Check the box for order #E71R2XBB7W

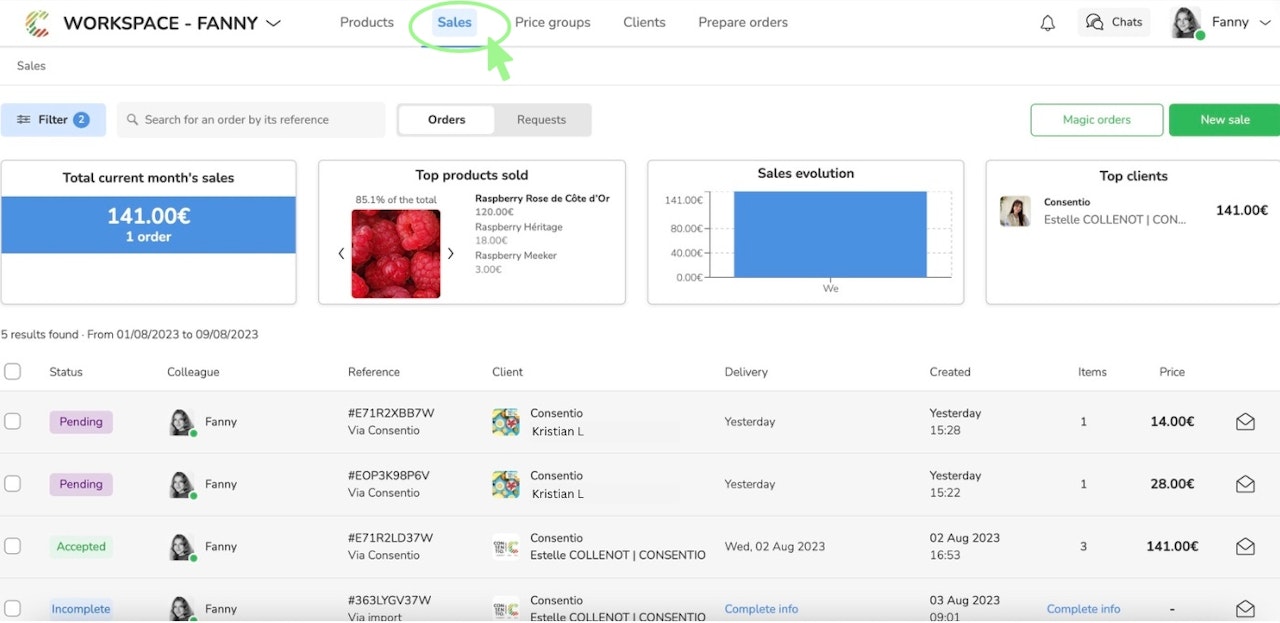12,421
